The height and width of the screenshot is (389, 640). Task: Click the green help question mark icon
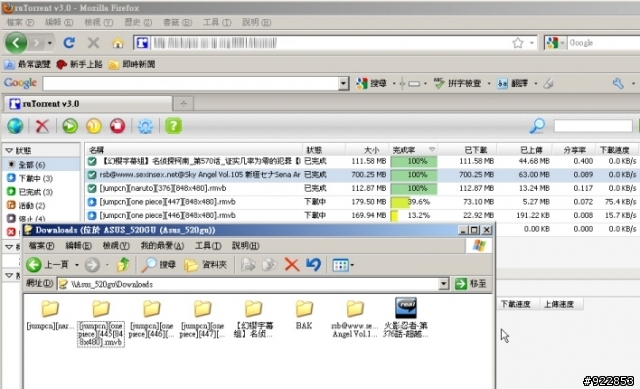click(173, 126)
